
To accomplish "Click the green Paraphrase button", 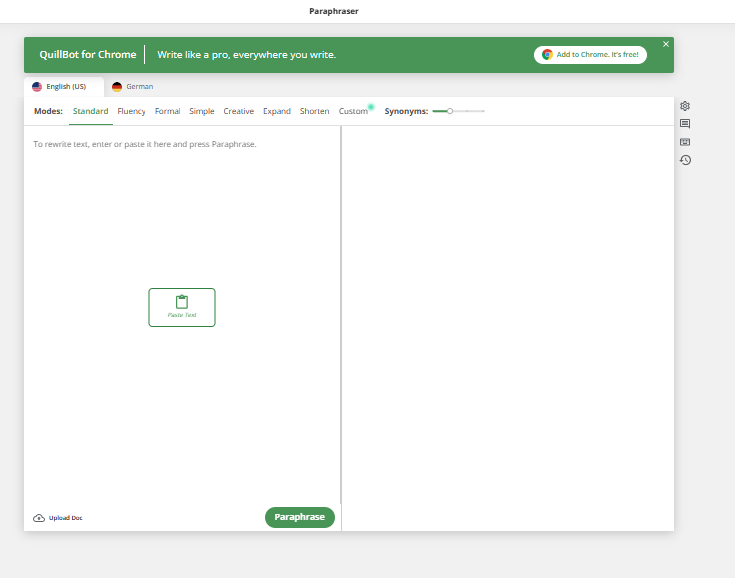I will (300, 517).
